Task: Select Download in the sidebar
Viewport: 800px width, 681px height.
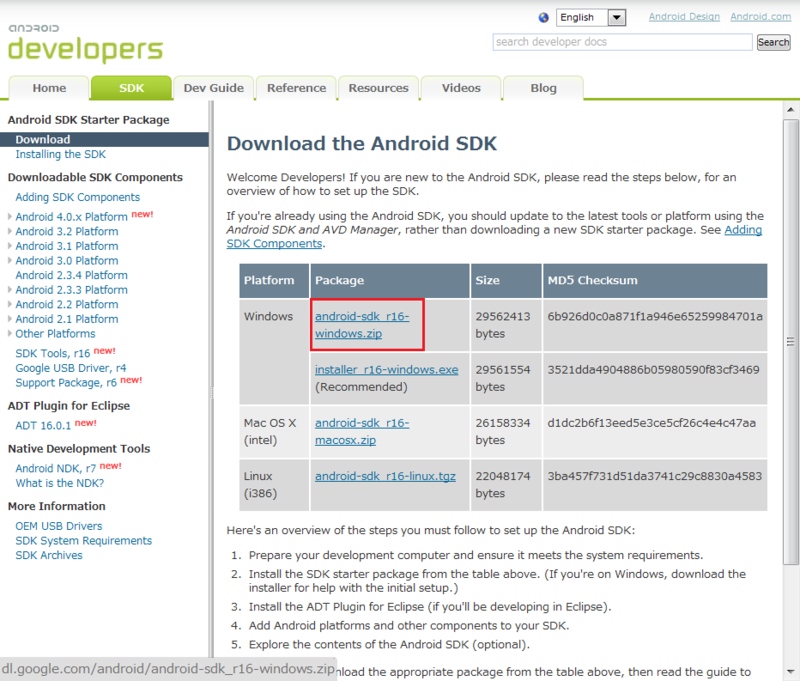Action: [x=104, y=139]
